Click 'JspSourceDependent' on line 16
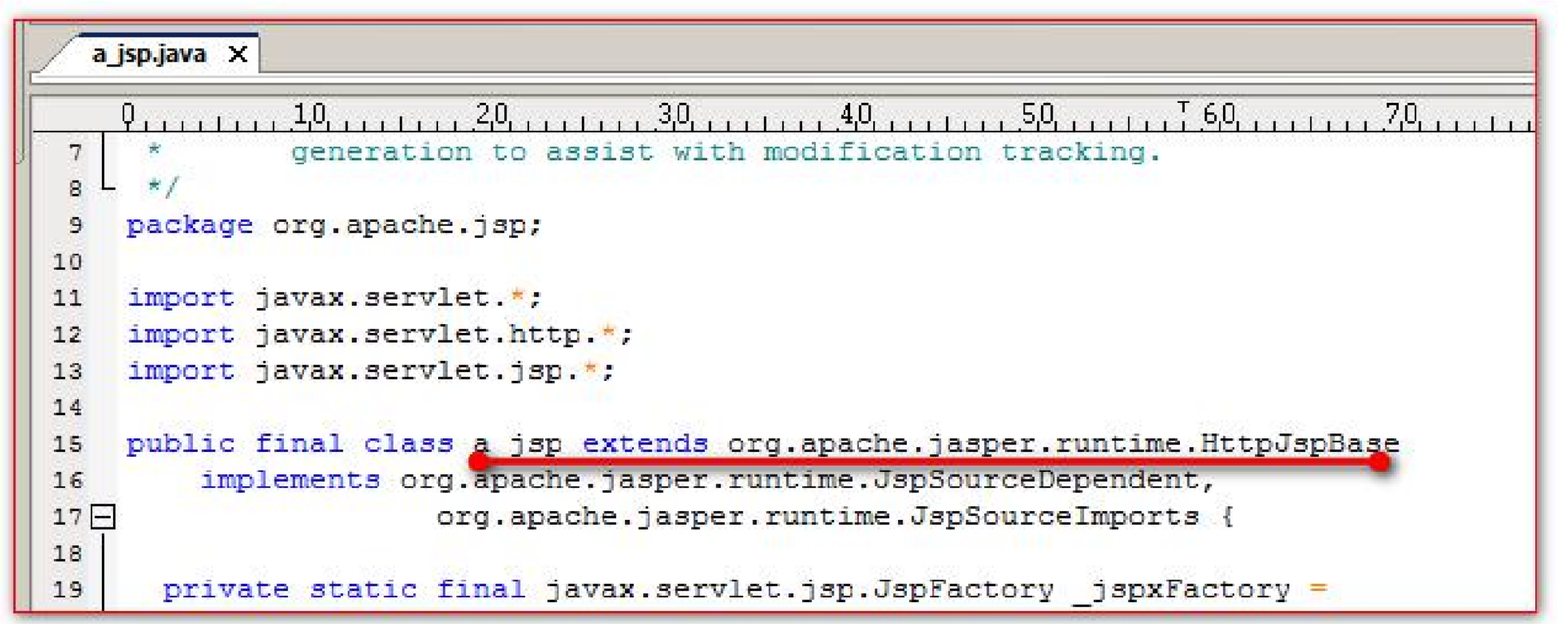 coord(1036,480)
